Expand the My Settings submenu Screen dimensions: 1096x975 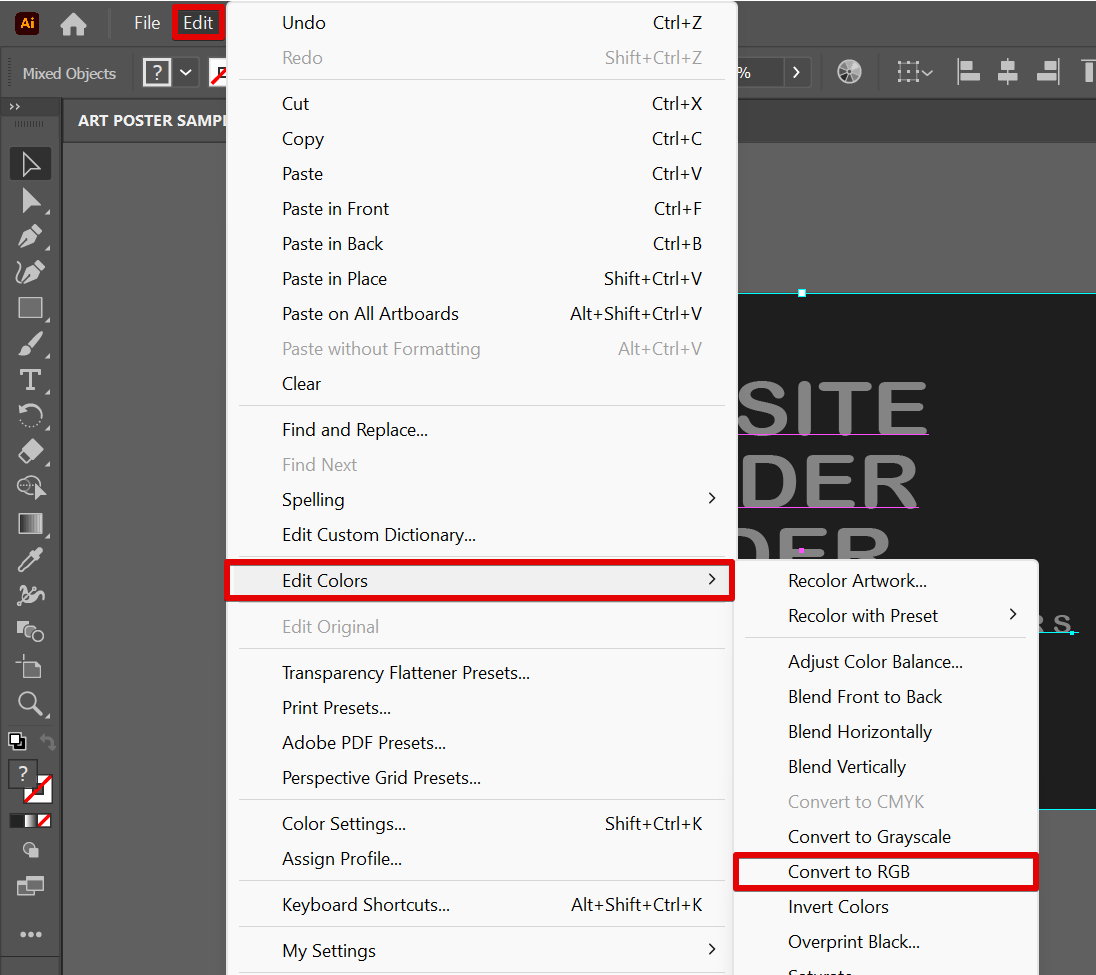pos(712,950)
